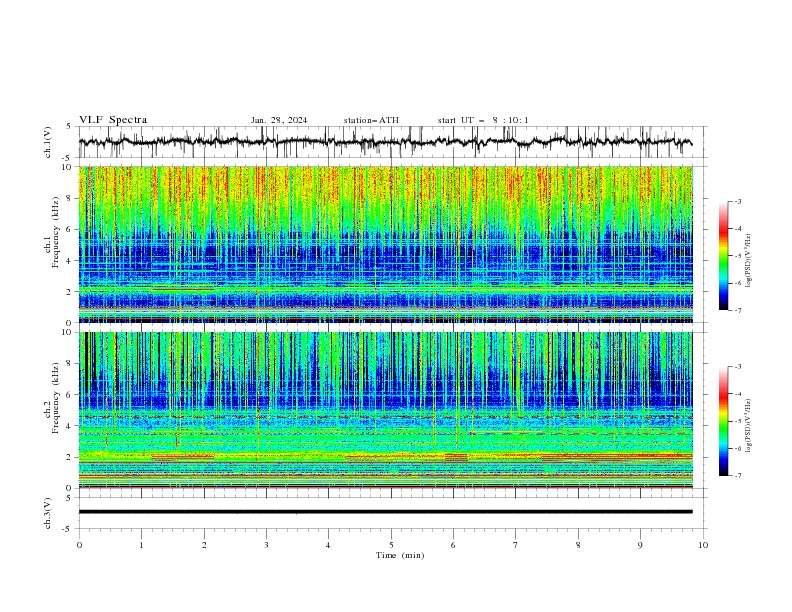Click the '-3' value on upper colorbar
792x612 pixels.
tap(737, 201)
